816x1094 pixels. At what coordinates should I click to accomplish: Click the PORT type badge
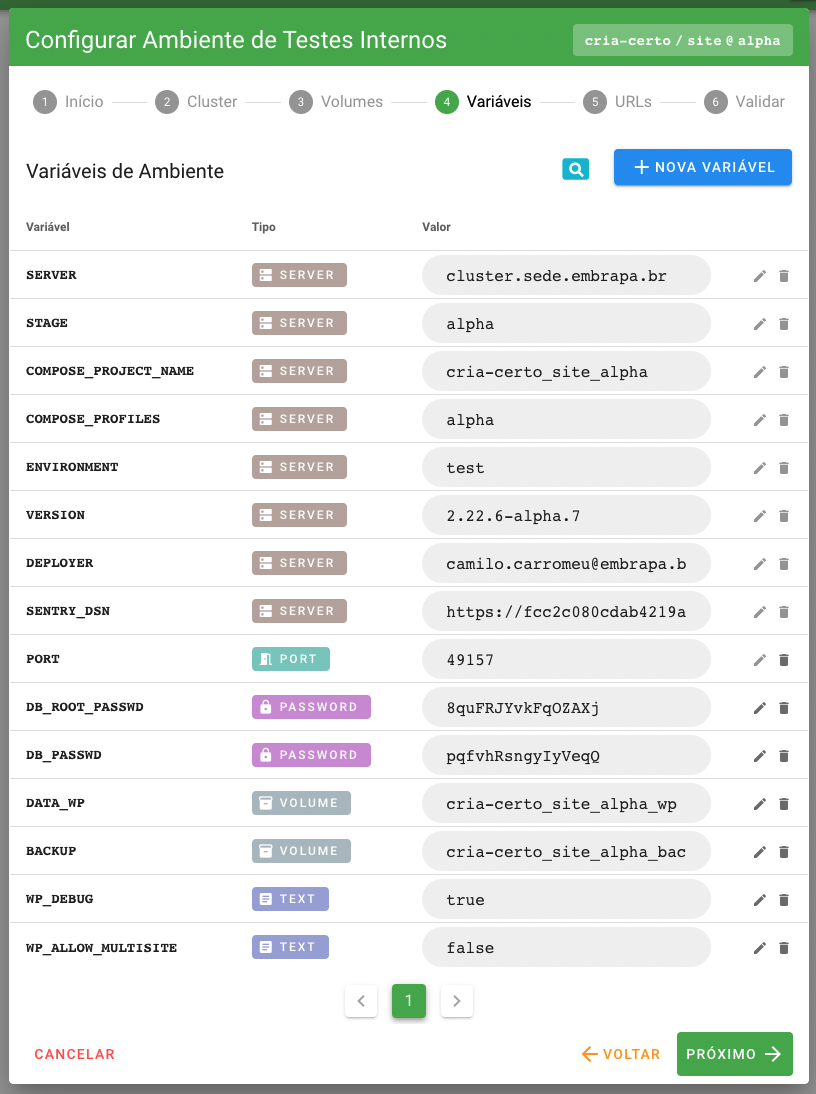click(291, 659)
